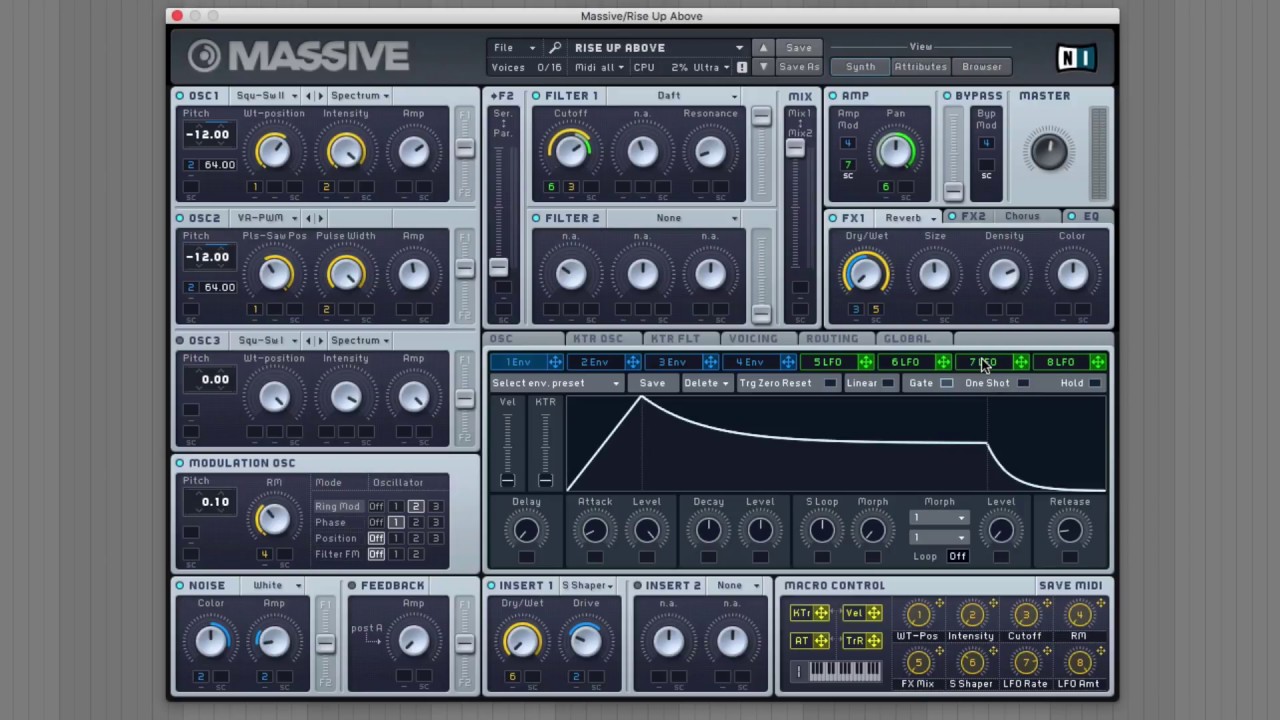This screenshot has height=720, width=1280.
Task: Click the AT macro crosshair handle
Action: (x=821, y=641)
